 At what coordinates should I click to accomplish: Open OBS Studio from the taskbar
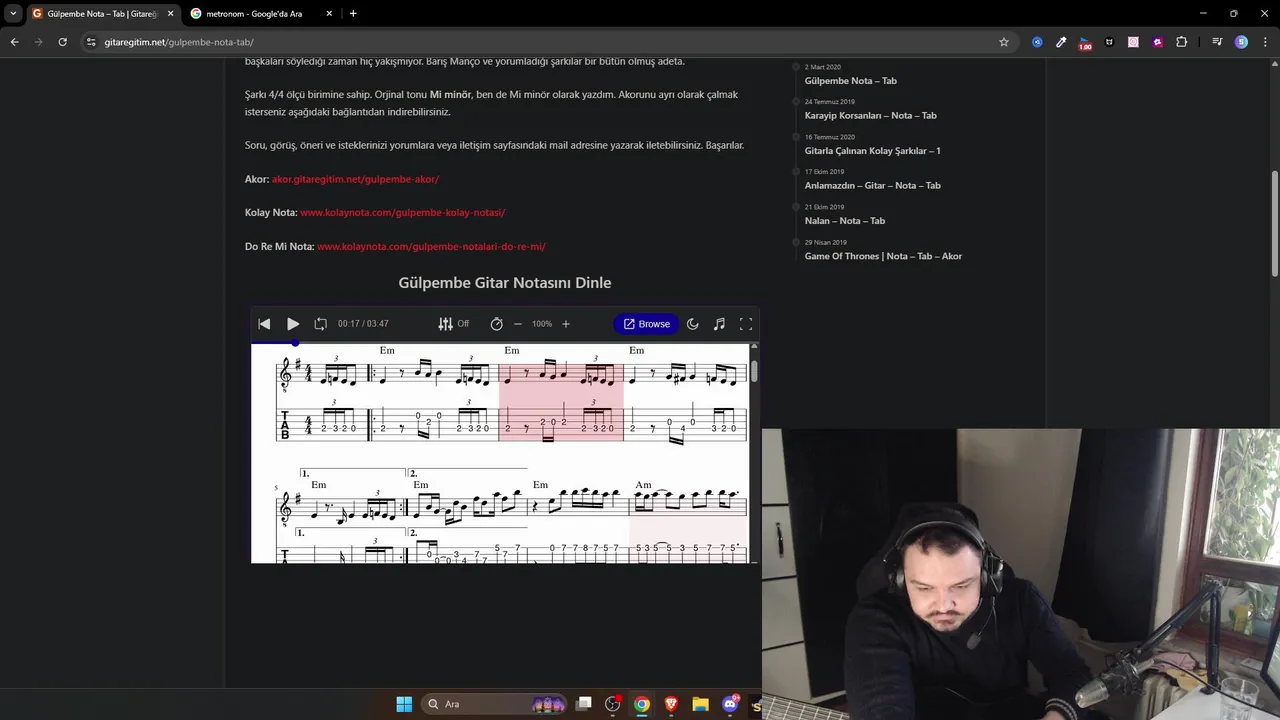(613, 704)
